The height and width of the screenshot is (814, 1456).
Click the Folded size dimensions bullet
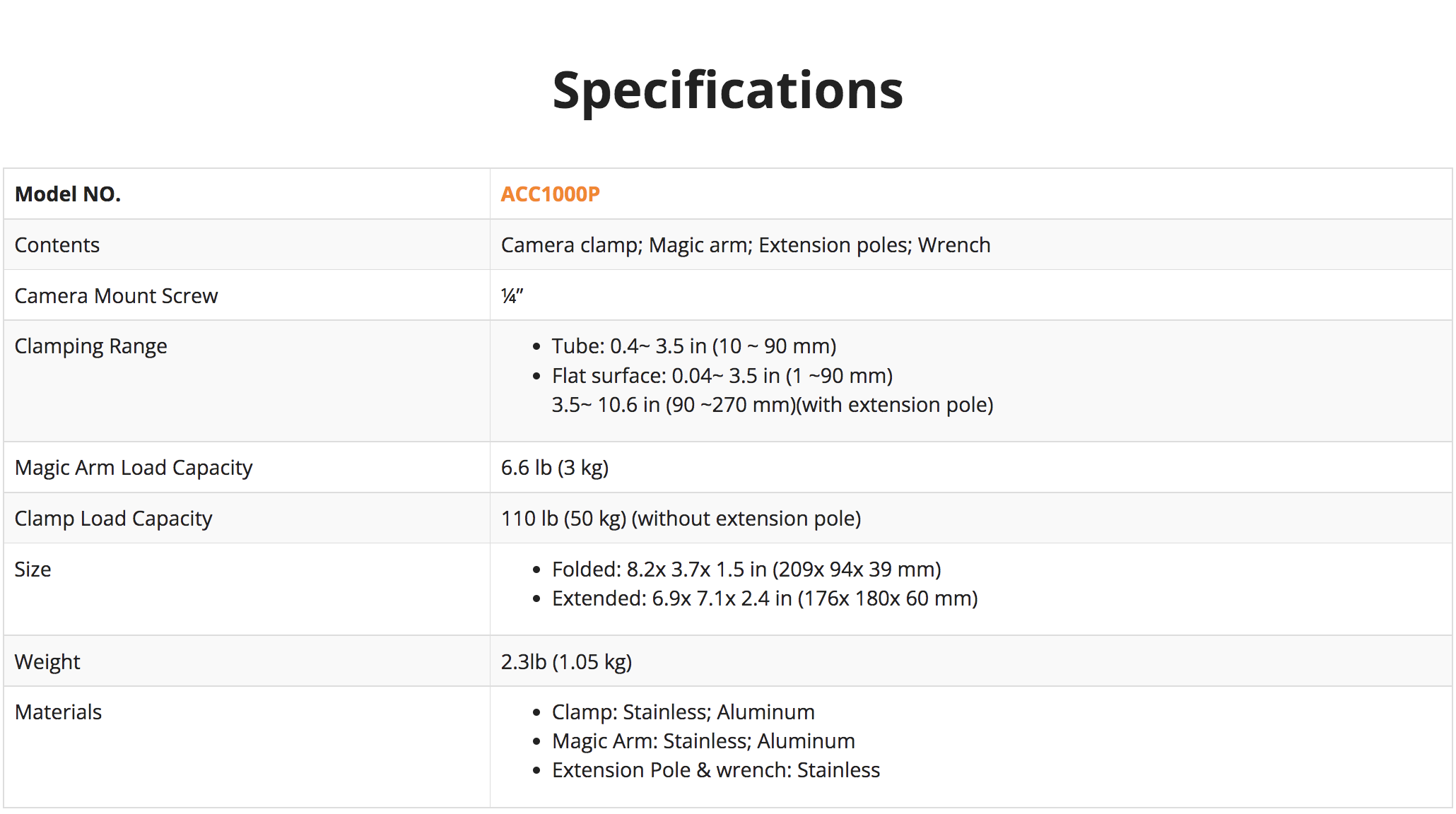[746, 570]
